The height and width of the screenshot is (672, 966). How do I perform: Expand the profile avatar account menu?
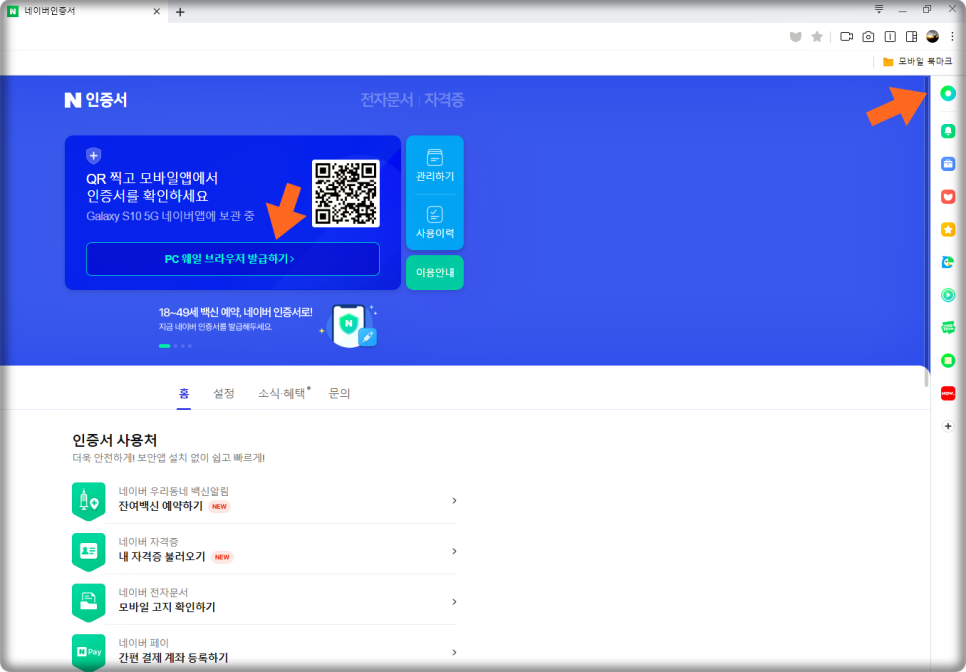tap(932, 36)
